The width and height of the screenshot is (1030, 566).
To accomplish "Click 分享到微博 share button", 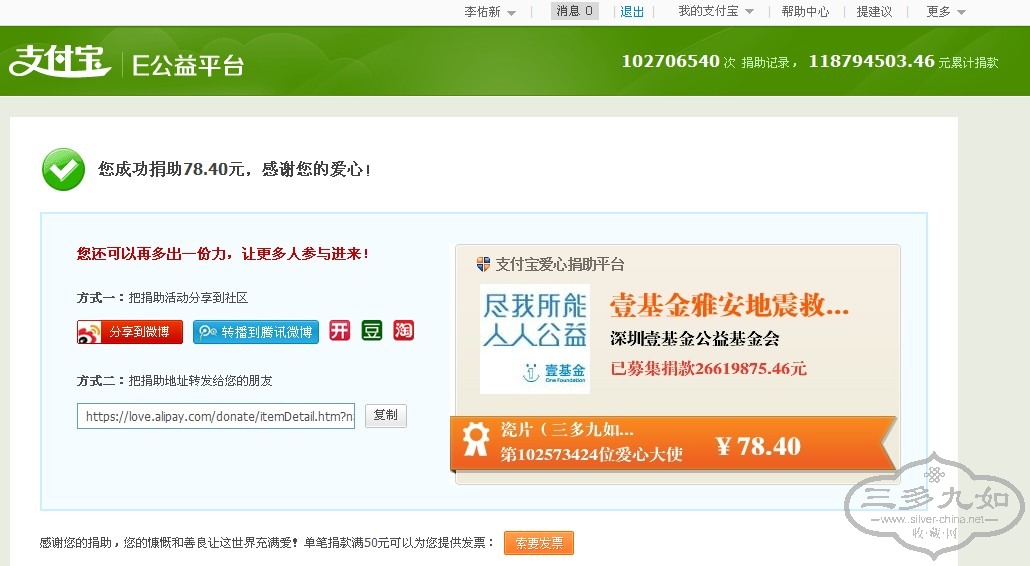I will pos(130,332).
